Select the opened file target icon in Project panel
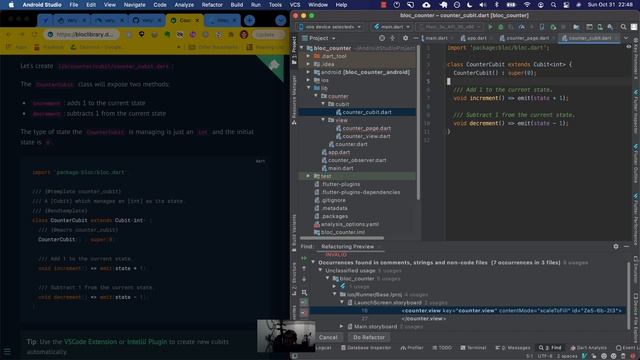 [382, 38]
